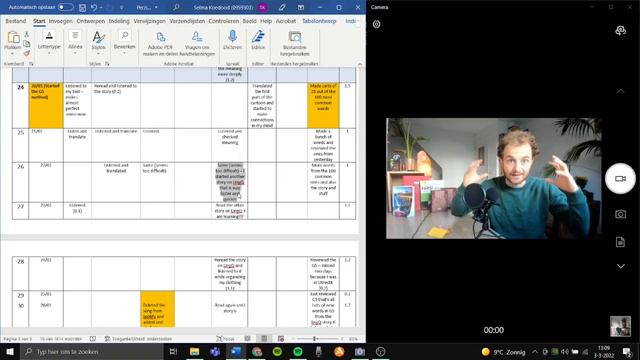Image resolution: width=640 pixels, height=360 pixels.
Task: Click the Selma Knedood account avatar
Action: point(262,7)
